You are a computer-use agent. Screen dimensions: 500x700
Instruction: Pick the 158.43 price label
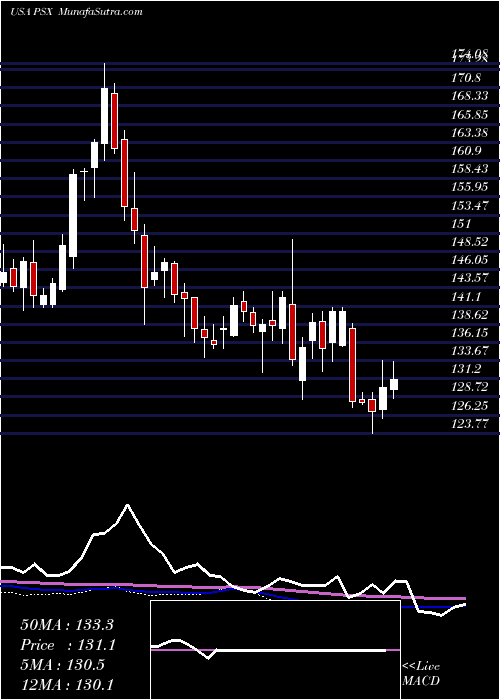click(x=470, y=169)
